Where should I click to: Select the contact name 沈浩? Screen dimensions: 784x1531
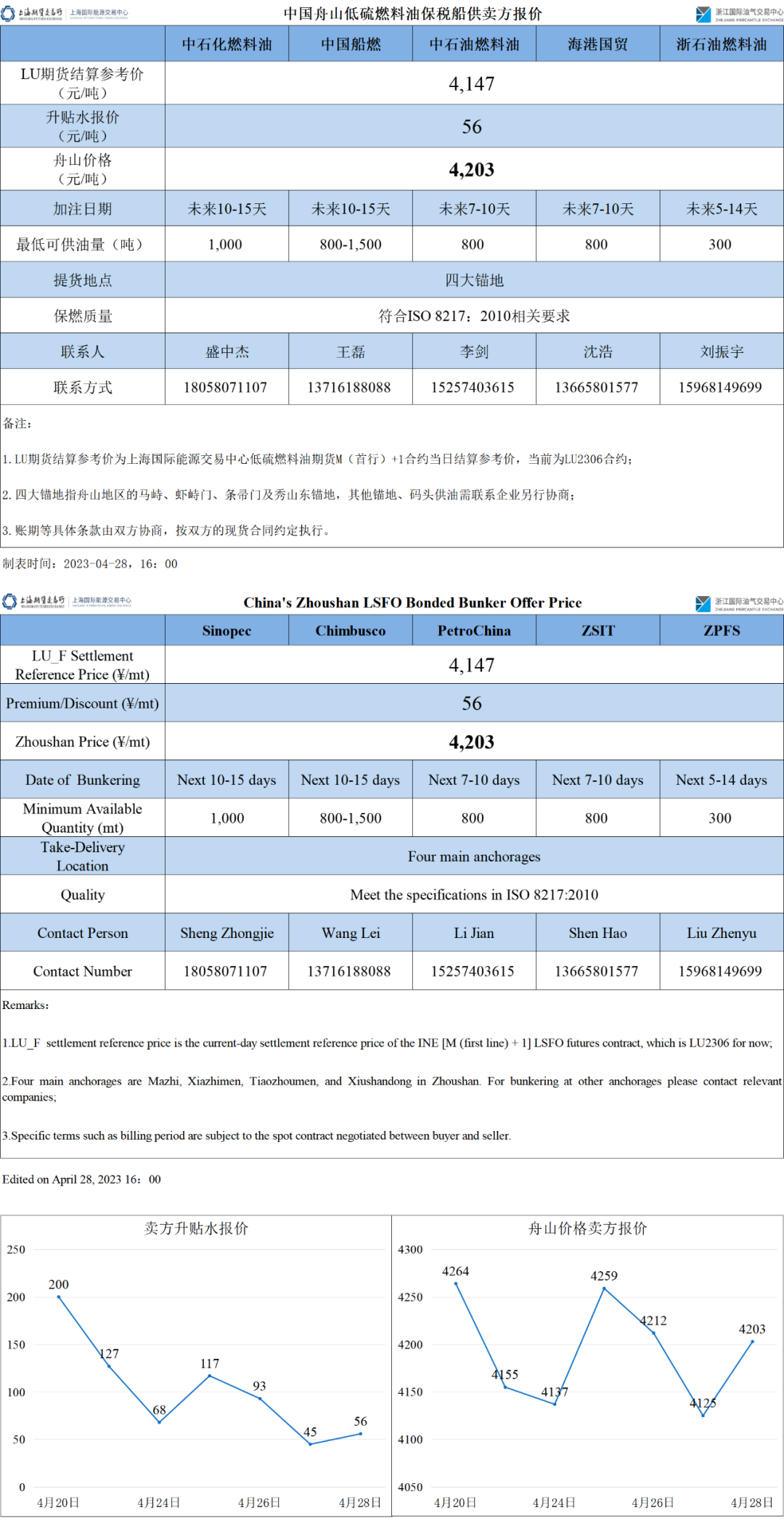pyautogui.click(x=597, y=352)
